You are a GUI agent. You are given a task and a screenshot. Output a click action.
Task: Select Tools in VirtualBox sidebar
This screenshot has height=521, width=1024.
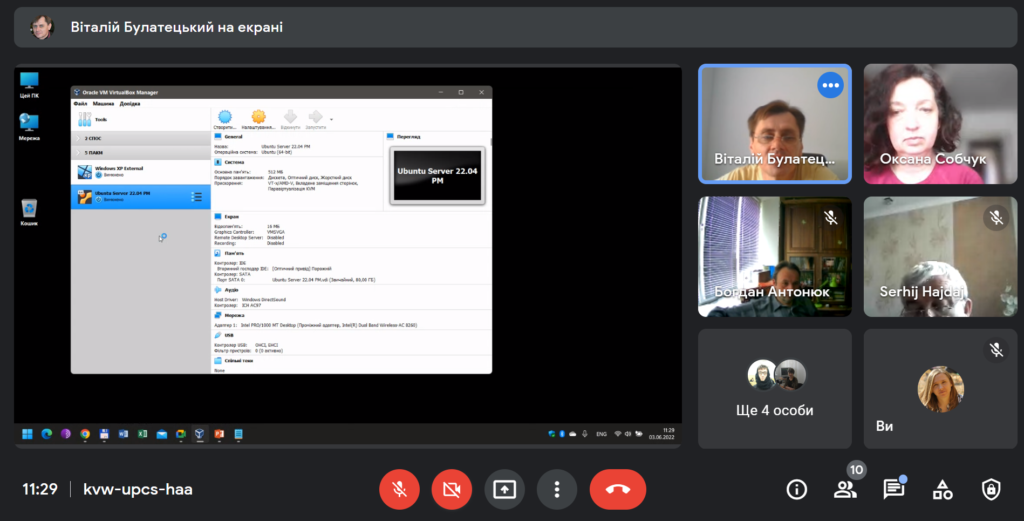tap(140, 119)
